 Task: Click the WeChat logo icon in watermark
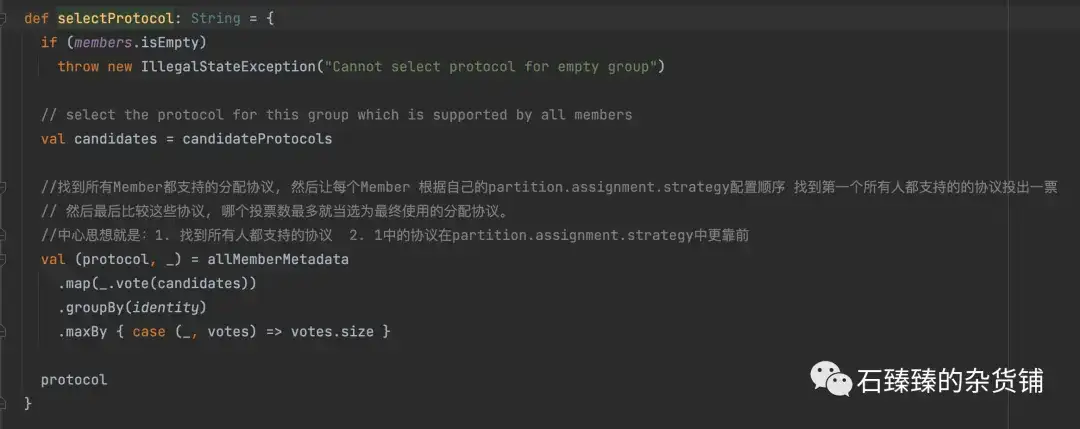pyautogui.click(x=831, y=379)
